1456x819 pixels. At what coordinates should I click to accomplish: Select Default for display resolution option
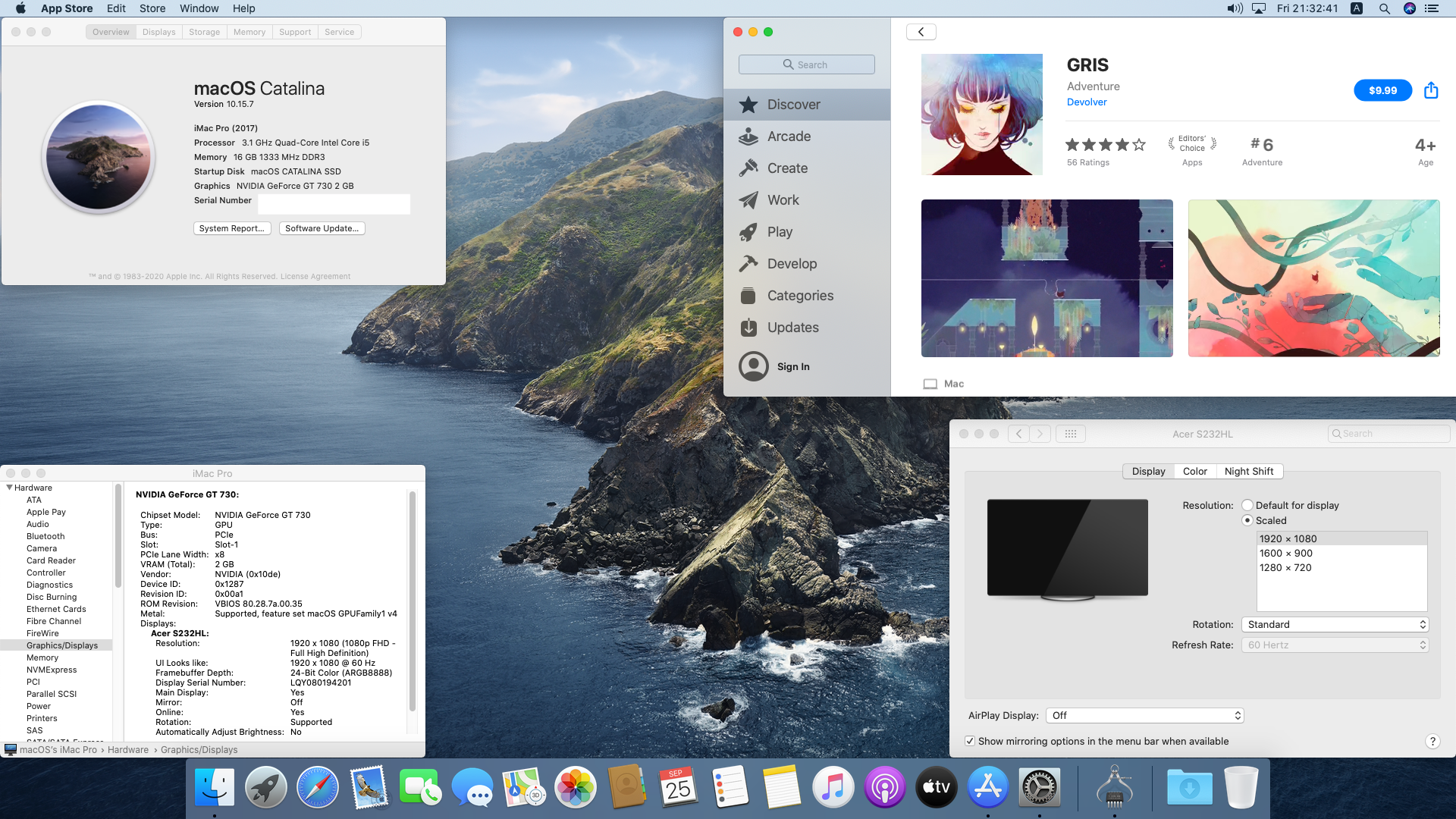click(1247, 505)
